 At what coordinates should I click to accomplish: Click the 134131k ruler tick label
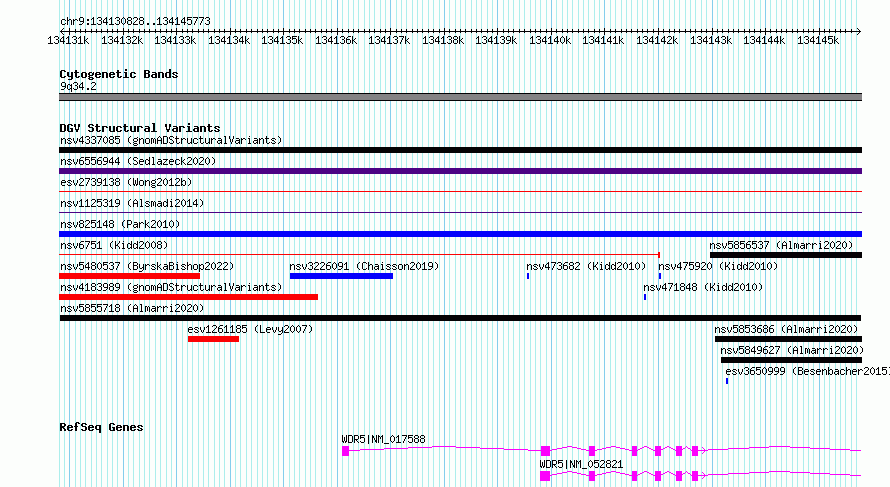pyautogui.click(x=68, y=40)
